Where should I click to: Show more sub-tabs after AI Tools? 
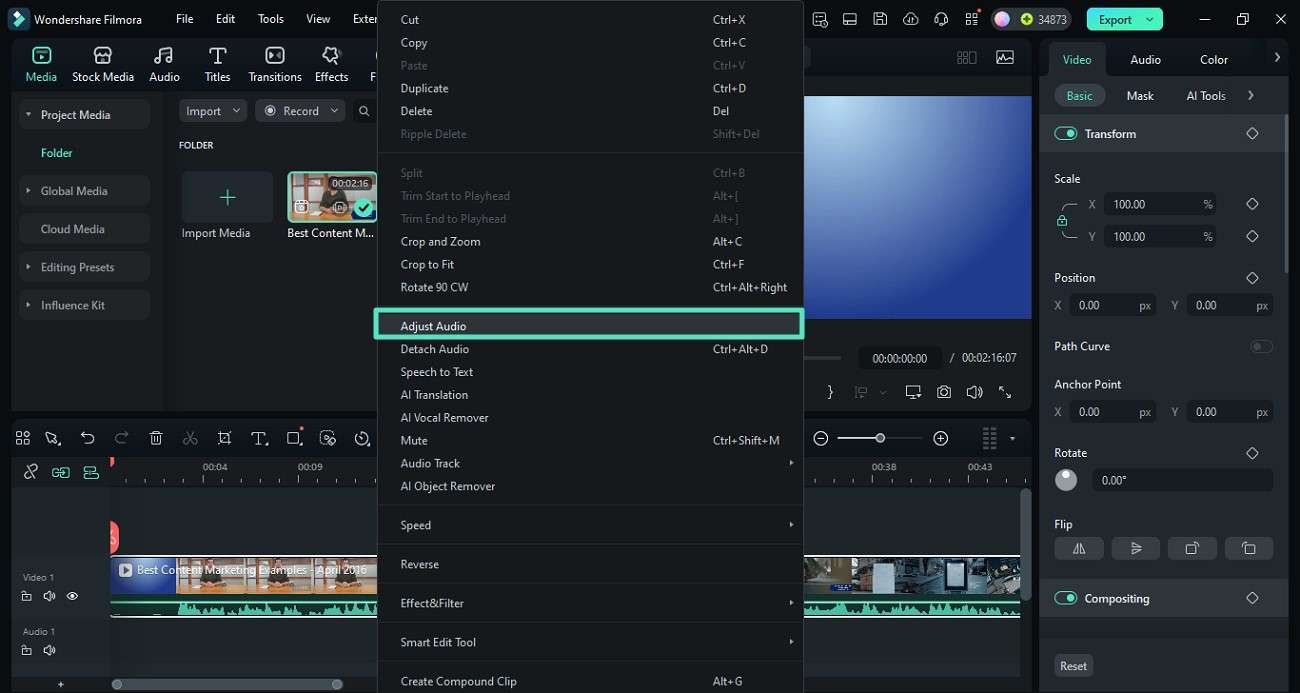(1251, 95)
